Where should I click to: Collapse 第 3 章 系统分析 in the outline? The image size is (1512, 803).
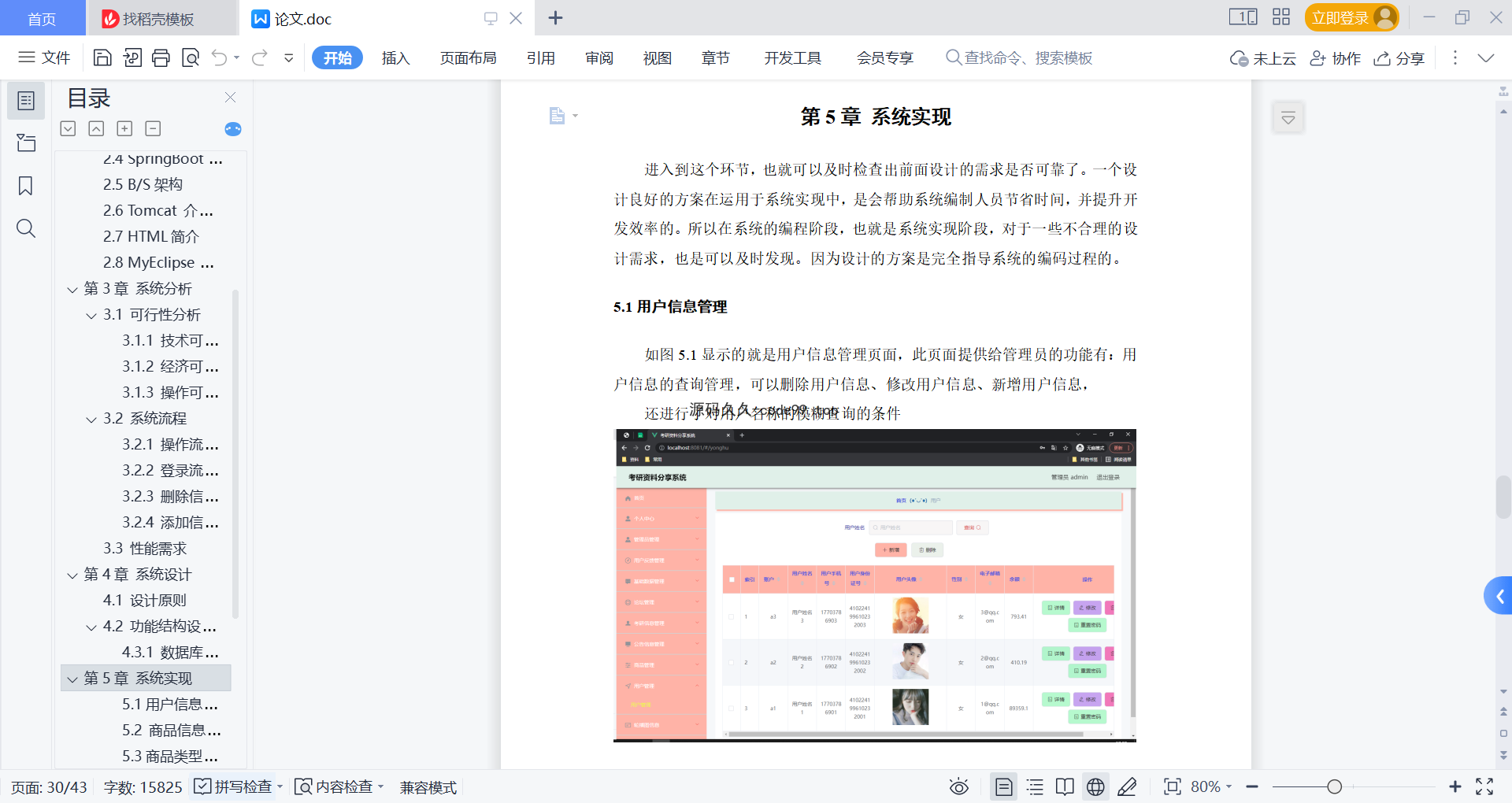[72, 290]
